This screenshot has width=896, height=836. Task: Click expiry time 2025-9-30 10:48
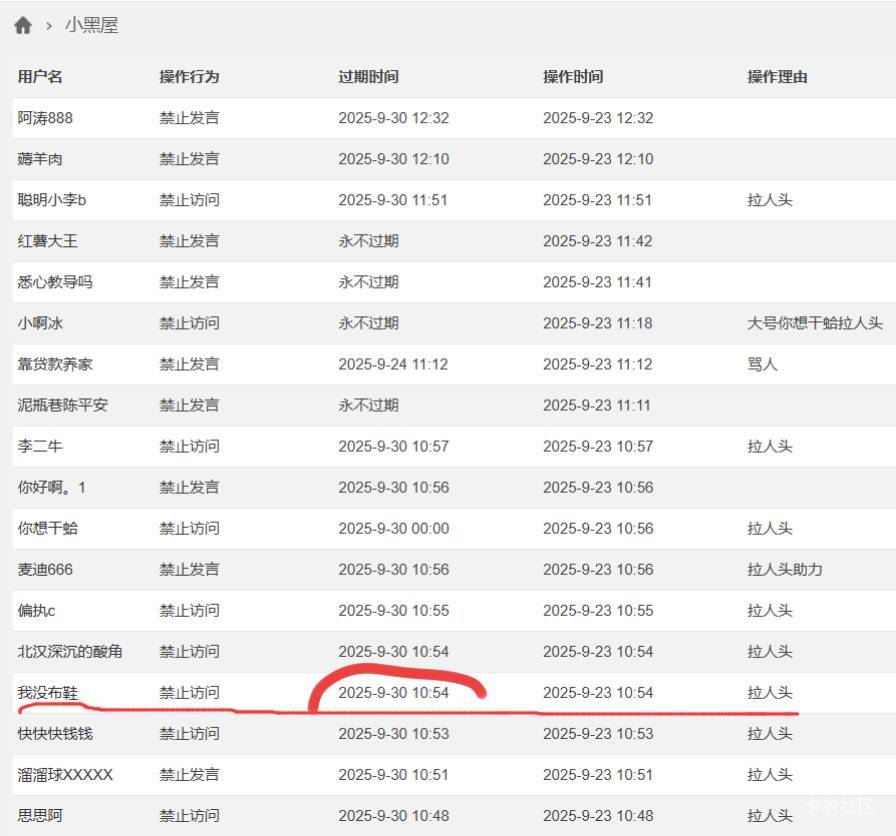point(394,816)
